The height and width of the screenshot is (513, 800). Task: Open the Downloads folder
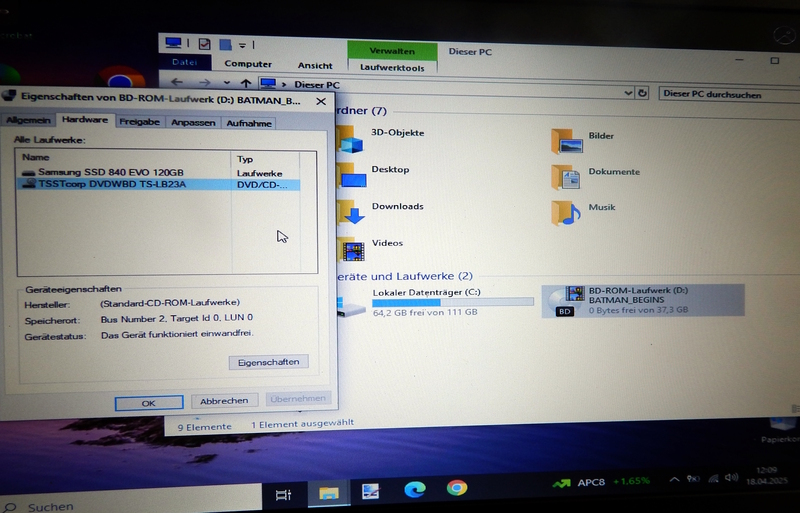pyautogui.click(x=380, y=211)
